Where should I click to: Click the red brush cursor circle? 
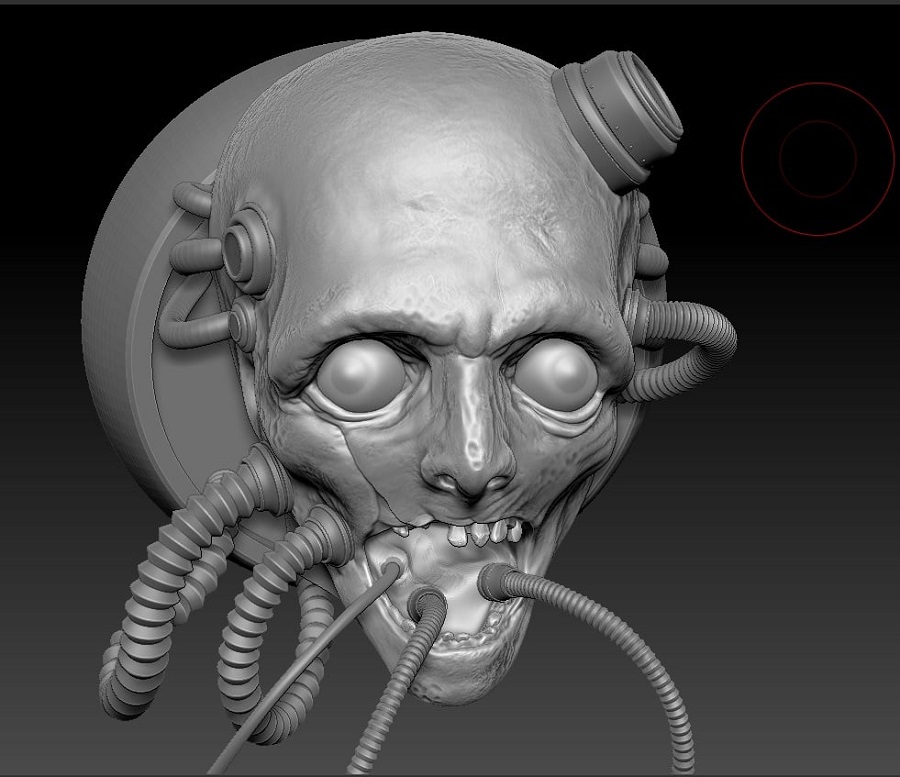[817, 159]
